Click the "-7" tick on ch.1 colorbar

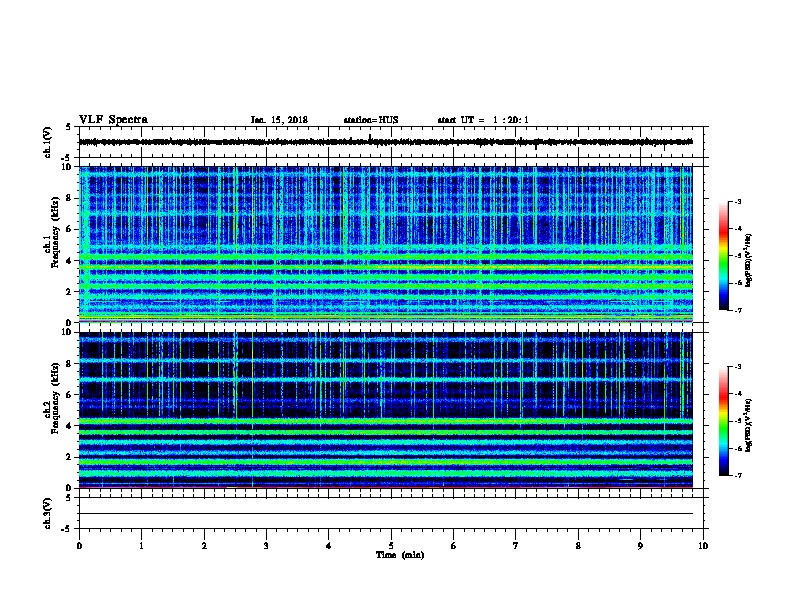pyautogui.click(x=737, y=310)
